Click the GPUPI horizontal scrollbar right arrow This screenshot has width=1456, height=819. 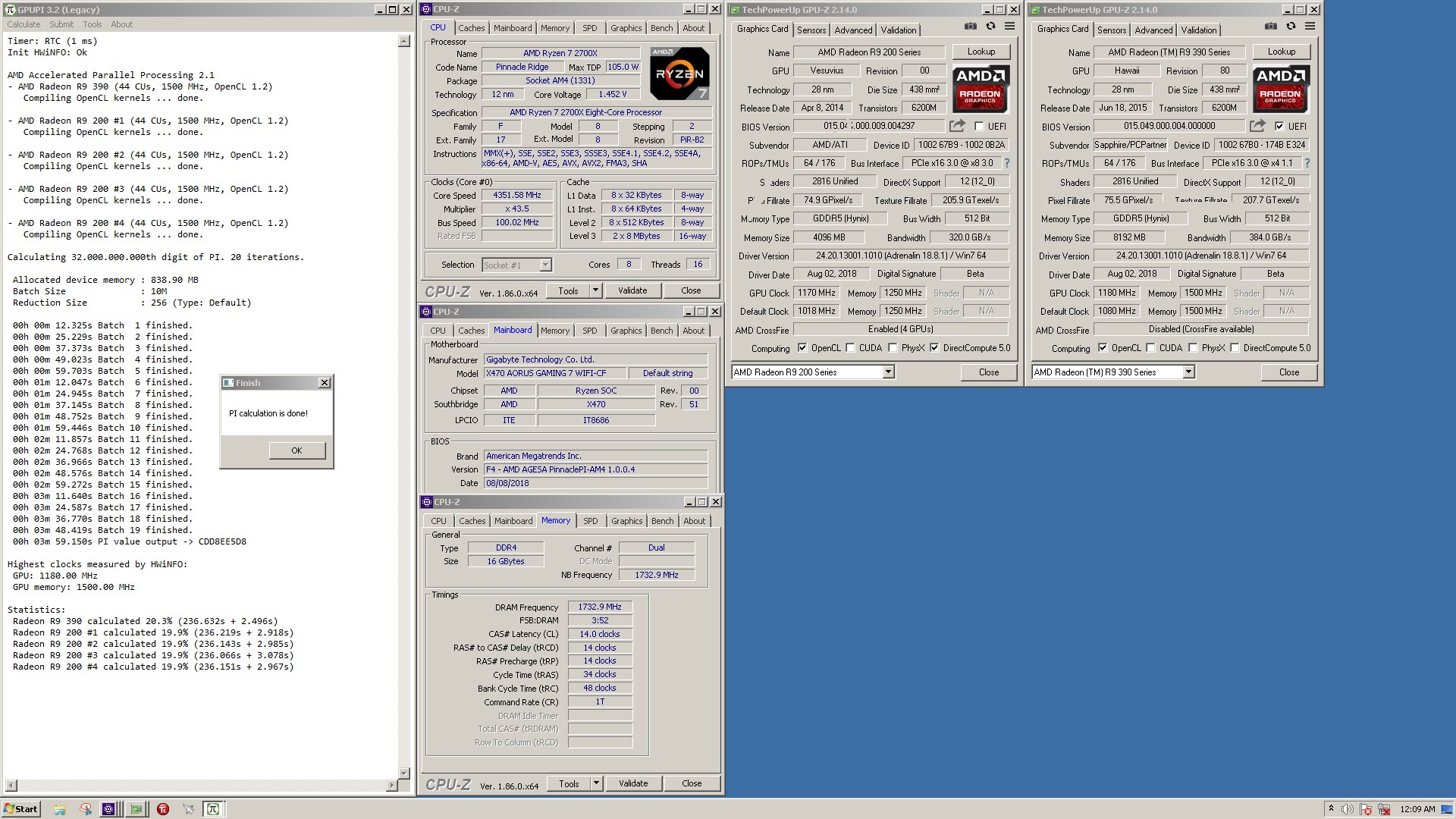[393, 786]
